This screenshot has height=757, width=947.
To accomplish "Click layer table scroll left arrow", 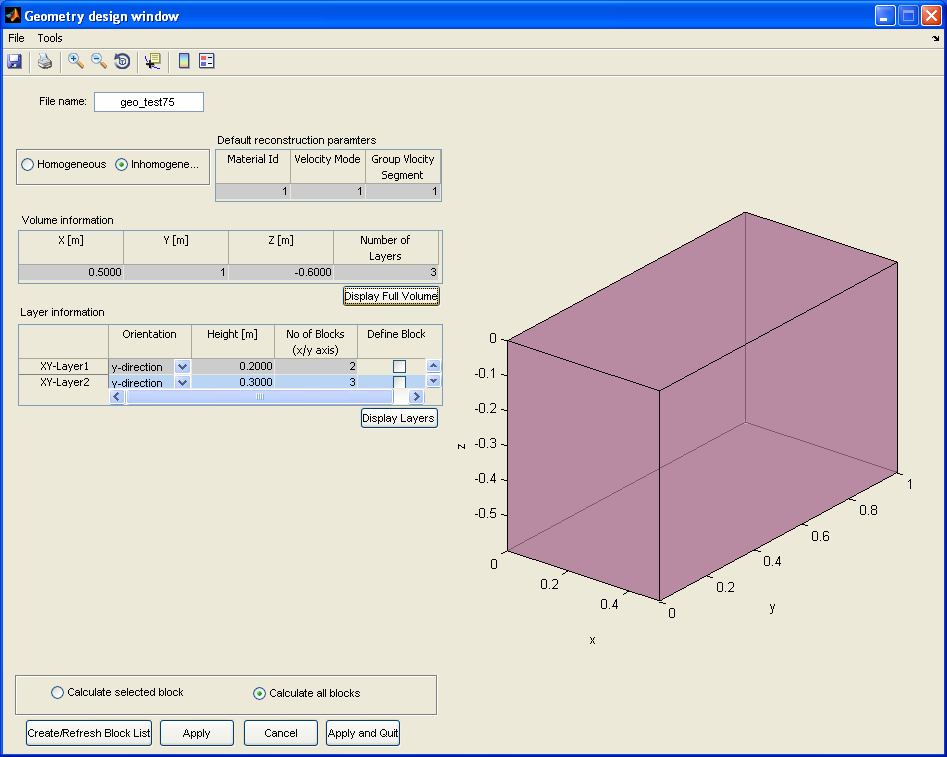I will pyautogui.click(x=117, y=396).
